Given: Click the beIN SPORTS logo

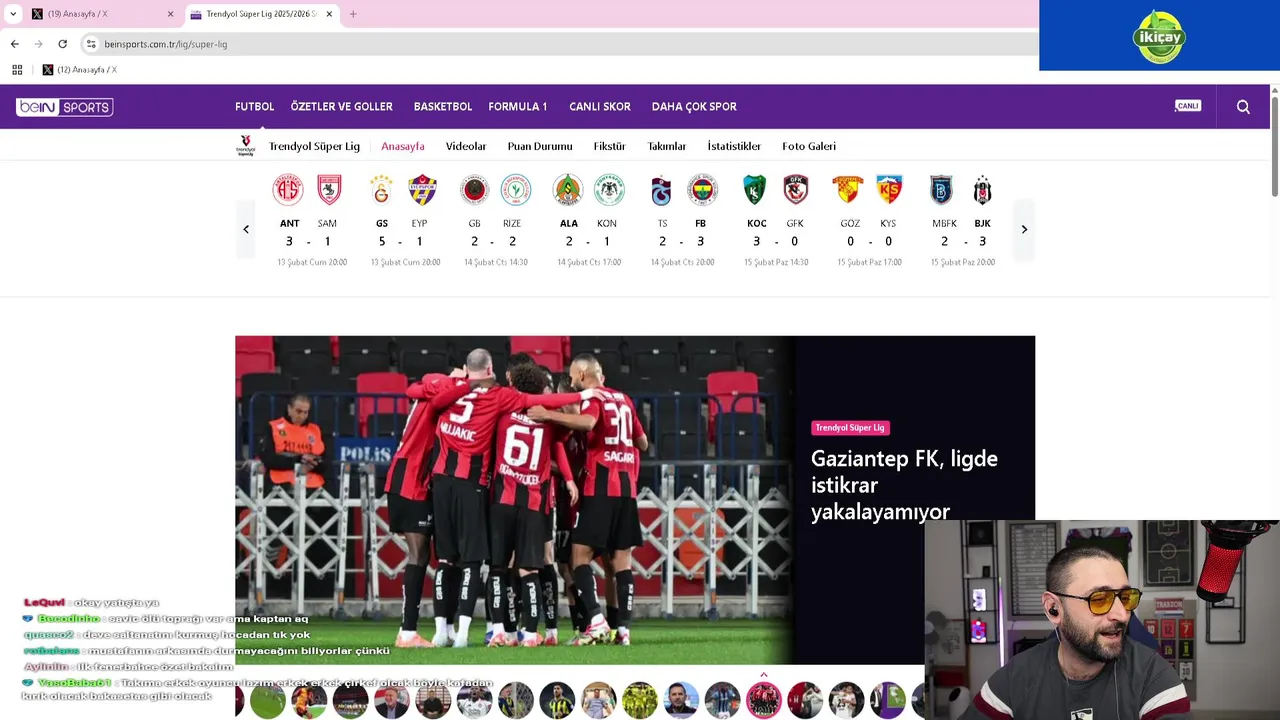Looking at the screenshot, I should (x=65, y=107).
